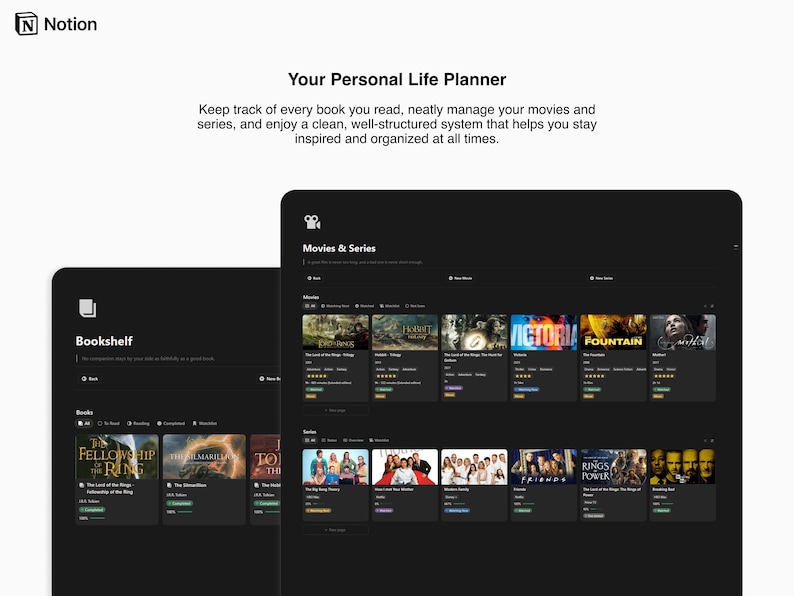
Task: Click the New Movie button
Action: pyautogui.click(x=460, y=278)
